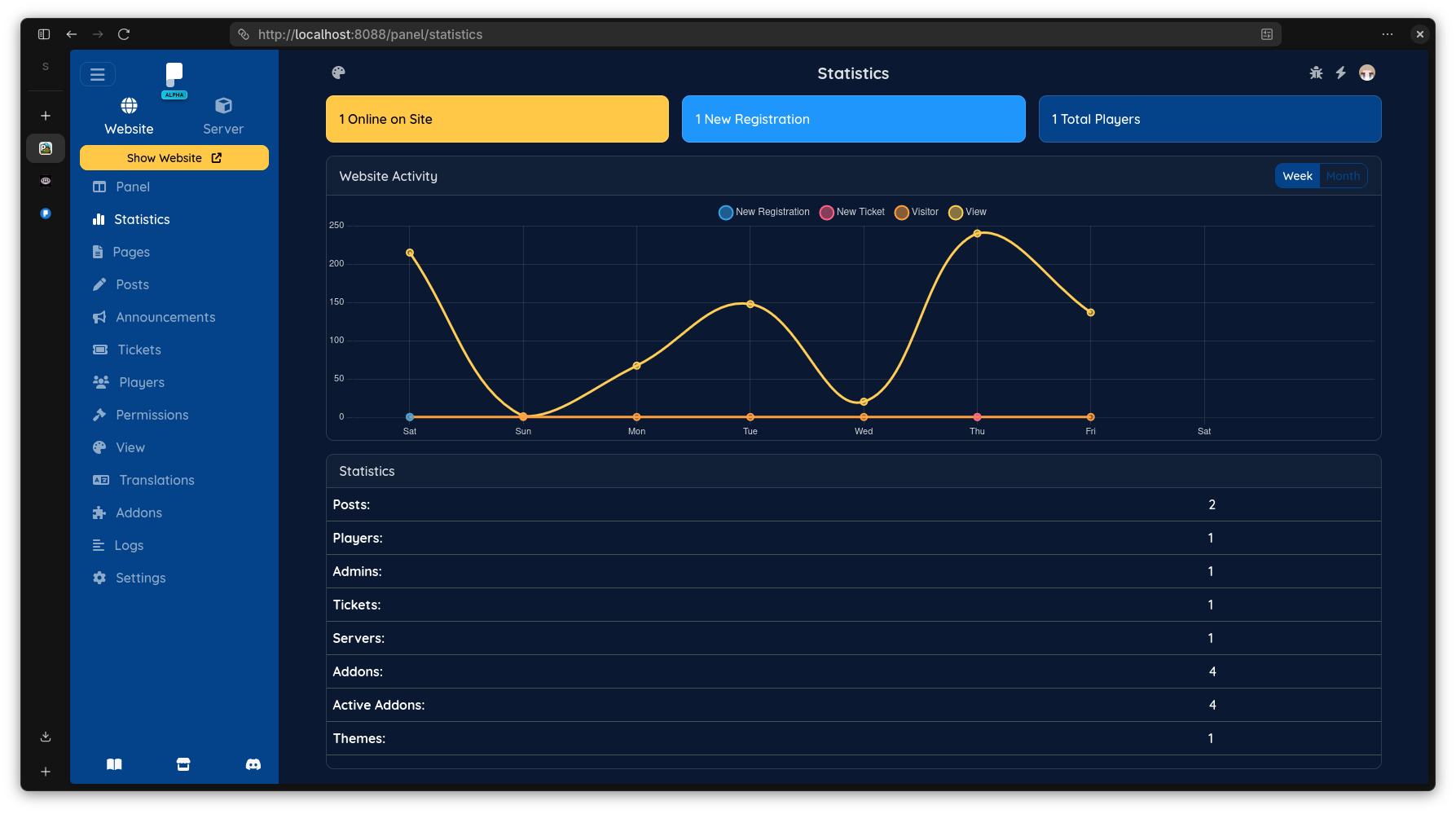The height and width of the screenshot is (814, 1456).
Task: Toggle the Visitor series in the legend
Action: coord(916,212)
